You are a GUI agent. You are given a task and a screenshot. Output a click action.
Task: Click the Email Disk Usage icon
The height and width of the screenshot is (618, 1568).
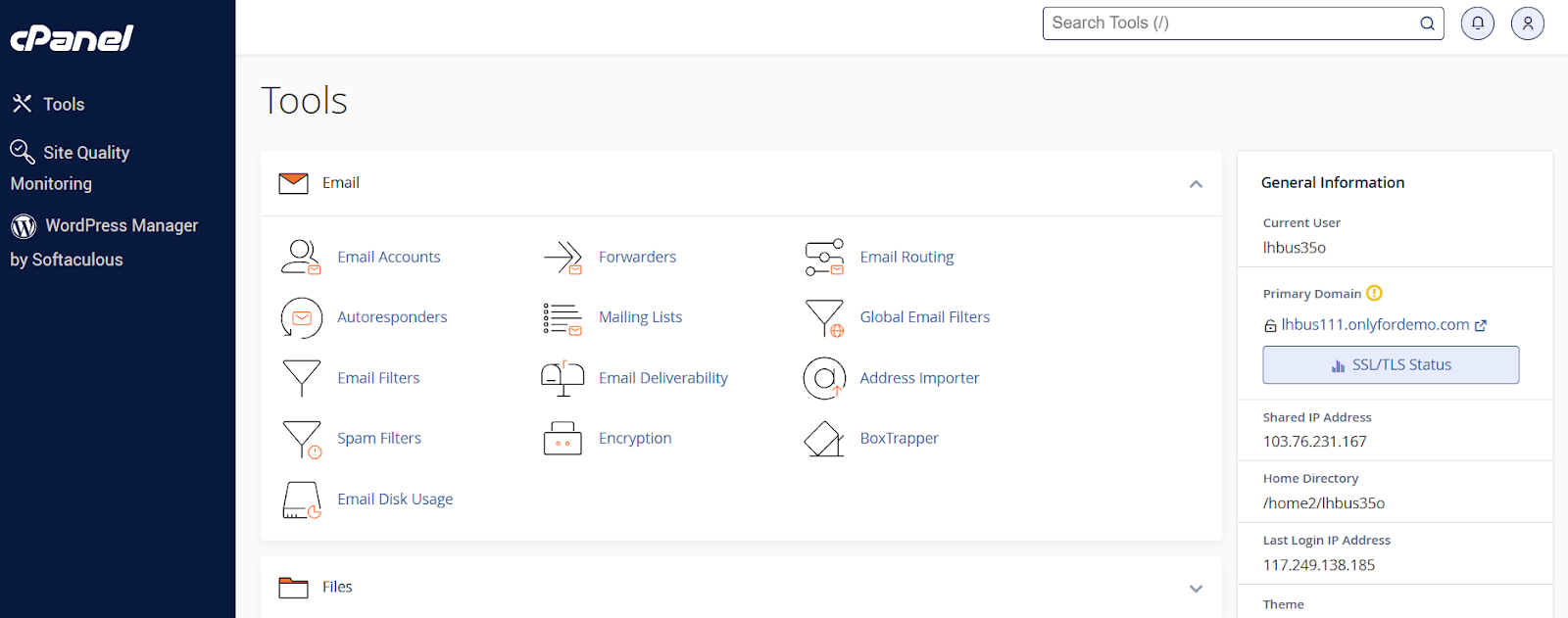pyautogui.click(x=301, y=499)
